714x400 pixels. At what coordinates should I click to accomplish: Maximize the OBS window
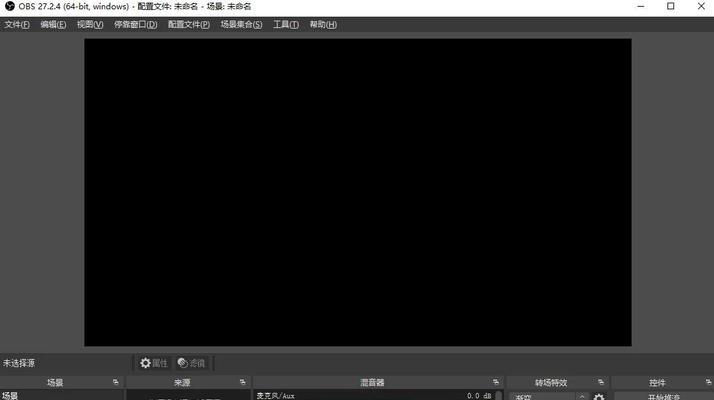pos(671,6)
